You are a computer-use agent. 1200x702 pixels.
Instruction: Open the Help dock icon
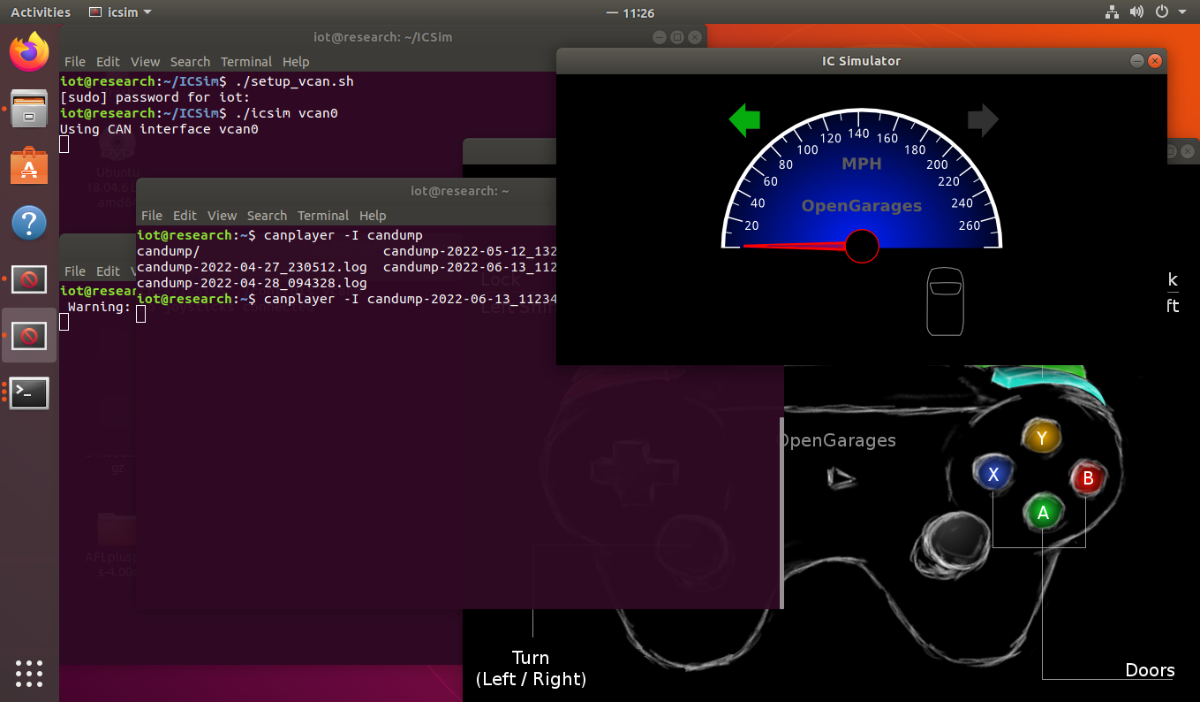[x=29, y=222]
